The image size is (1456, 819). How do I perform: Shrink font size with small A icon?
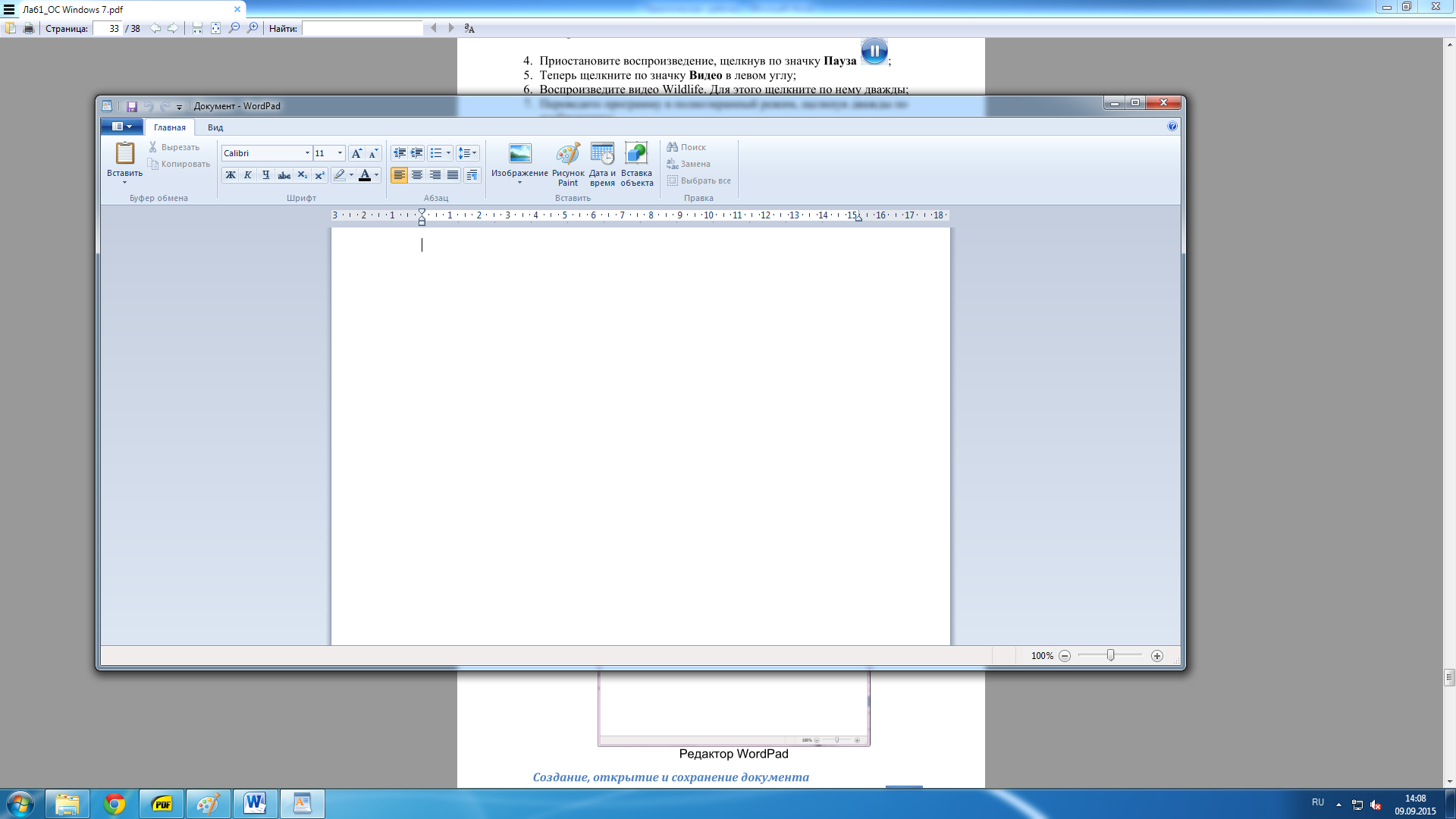click(373, 153)
